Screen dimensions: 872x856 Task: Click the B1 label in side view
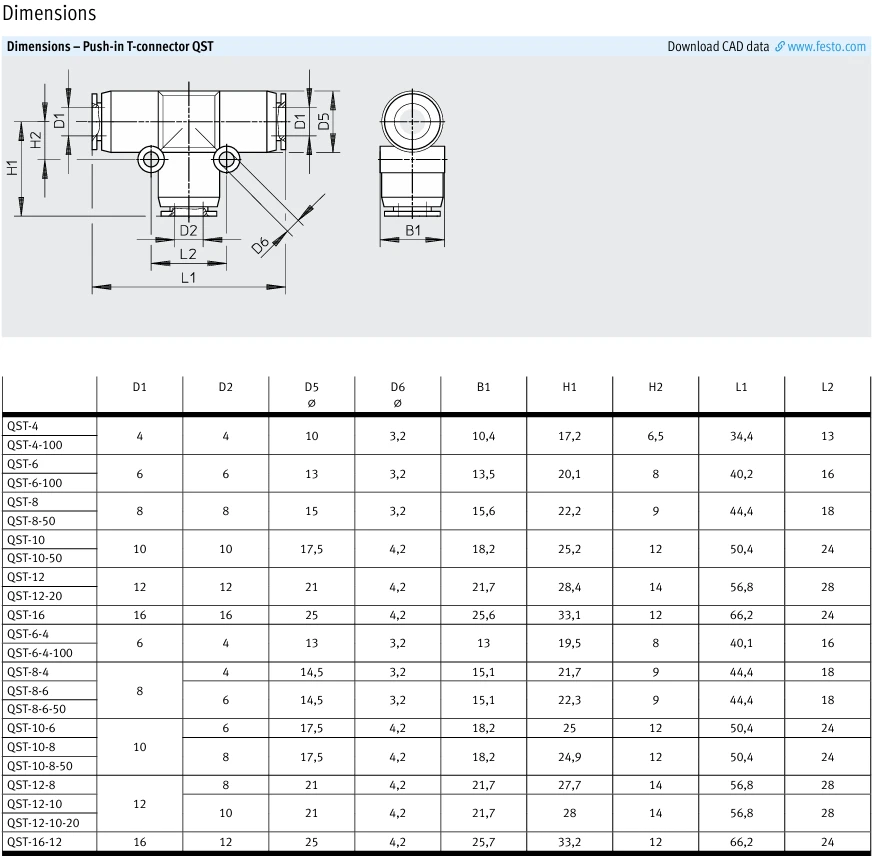click(413, 230)
